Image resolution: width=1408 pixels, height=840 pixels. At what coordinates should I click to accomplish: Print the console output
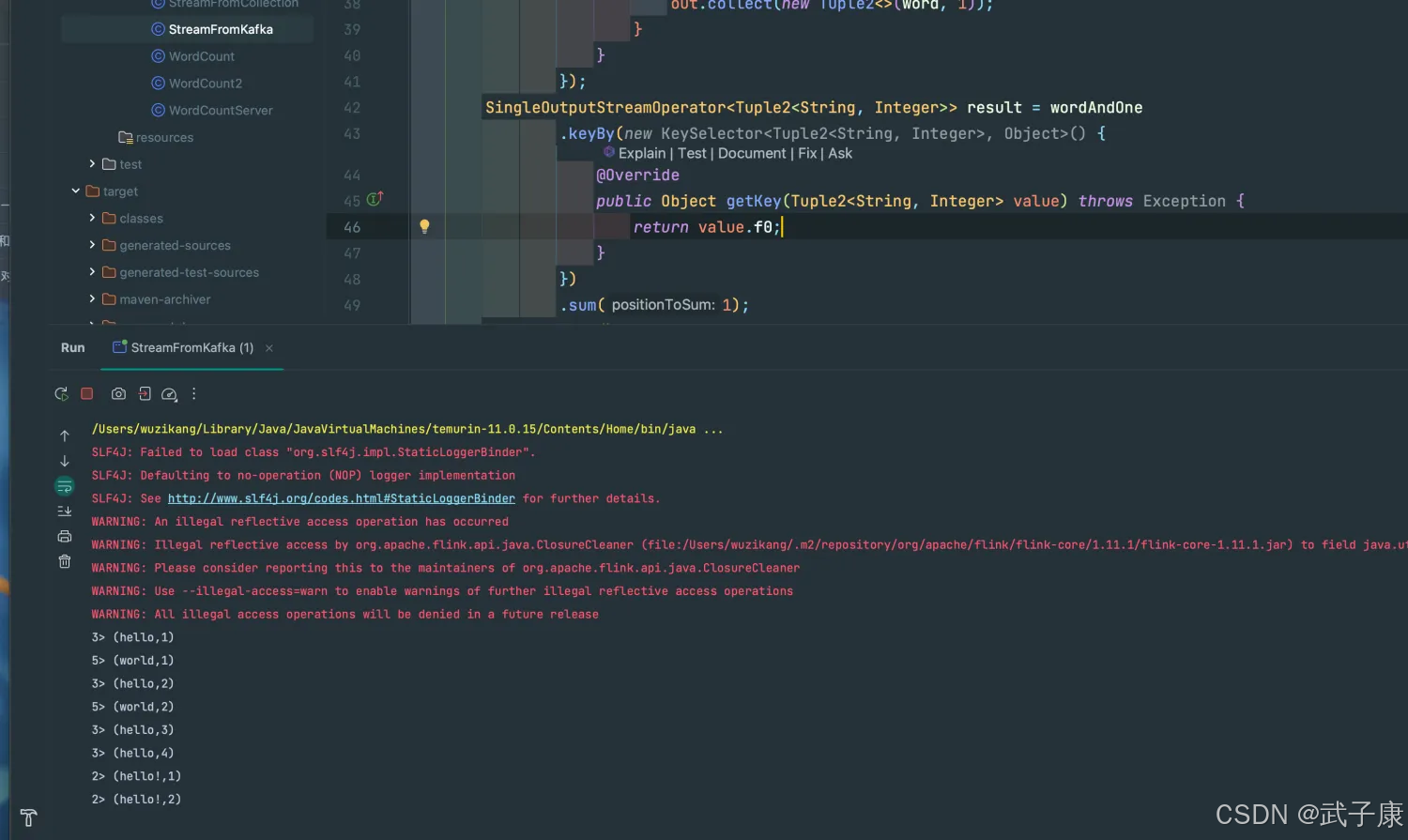pyautogui.click(x=65, y=537)
